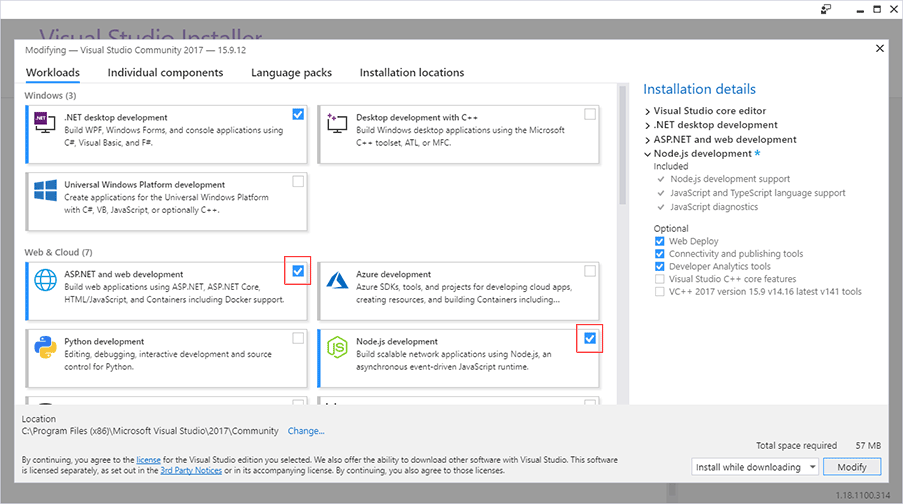
Task: Select the Python development card title
Action: tap(104, 342)
